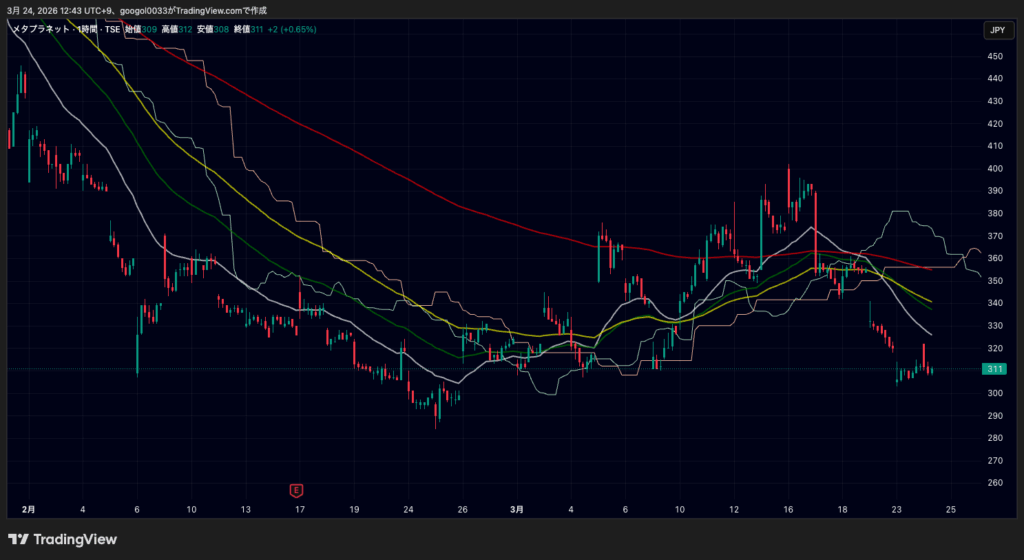Image resolution: width=1024 pixels, height=560 pixels.
Task: Click the 360 price axis label
Action: click(x=995, y=258)
